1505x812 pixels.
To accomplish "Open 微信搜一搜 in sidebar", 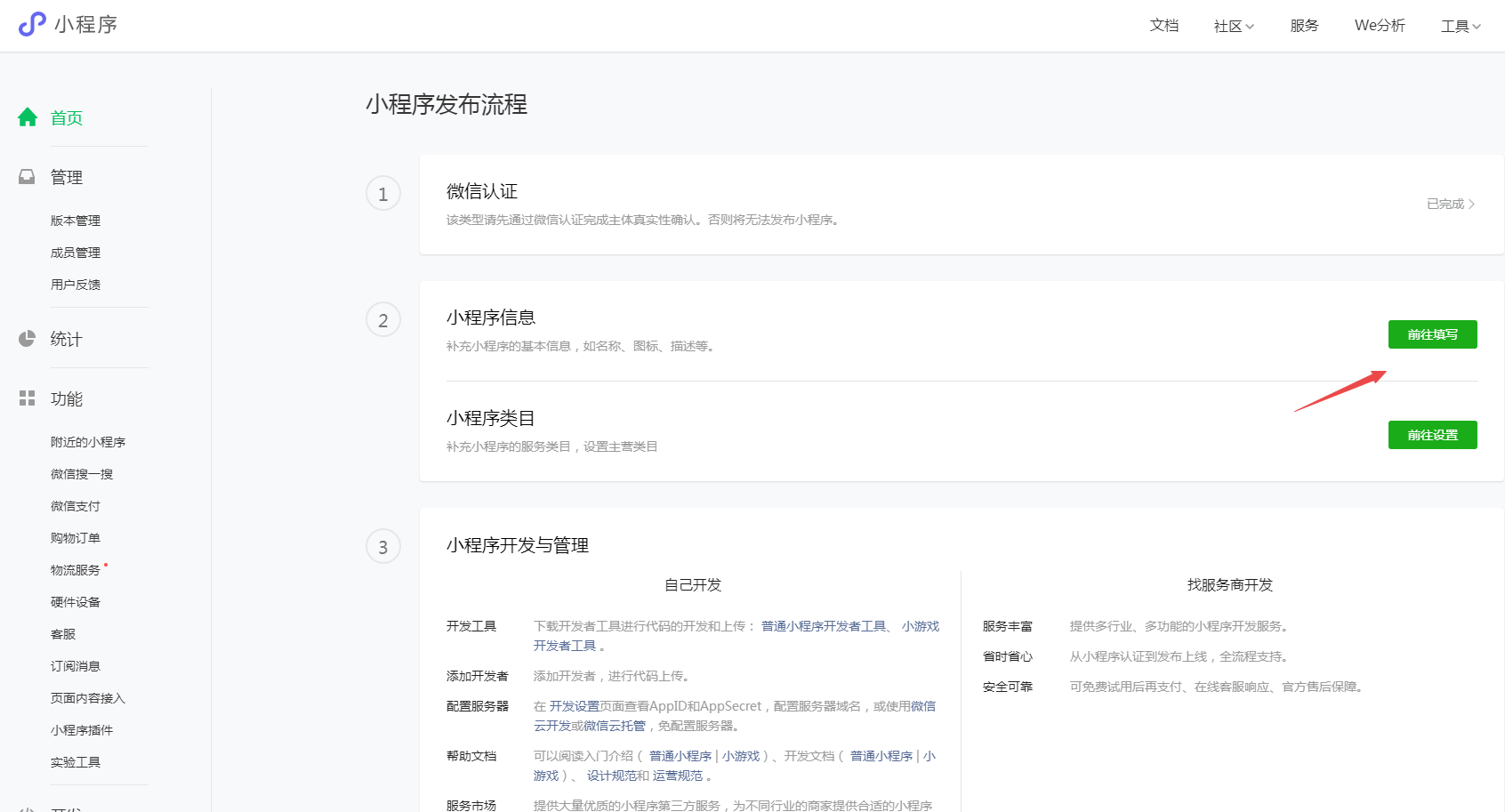I will pyautogui.click(x=82, y=474).
